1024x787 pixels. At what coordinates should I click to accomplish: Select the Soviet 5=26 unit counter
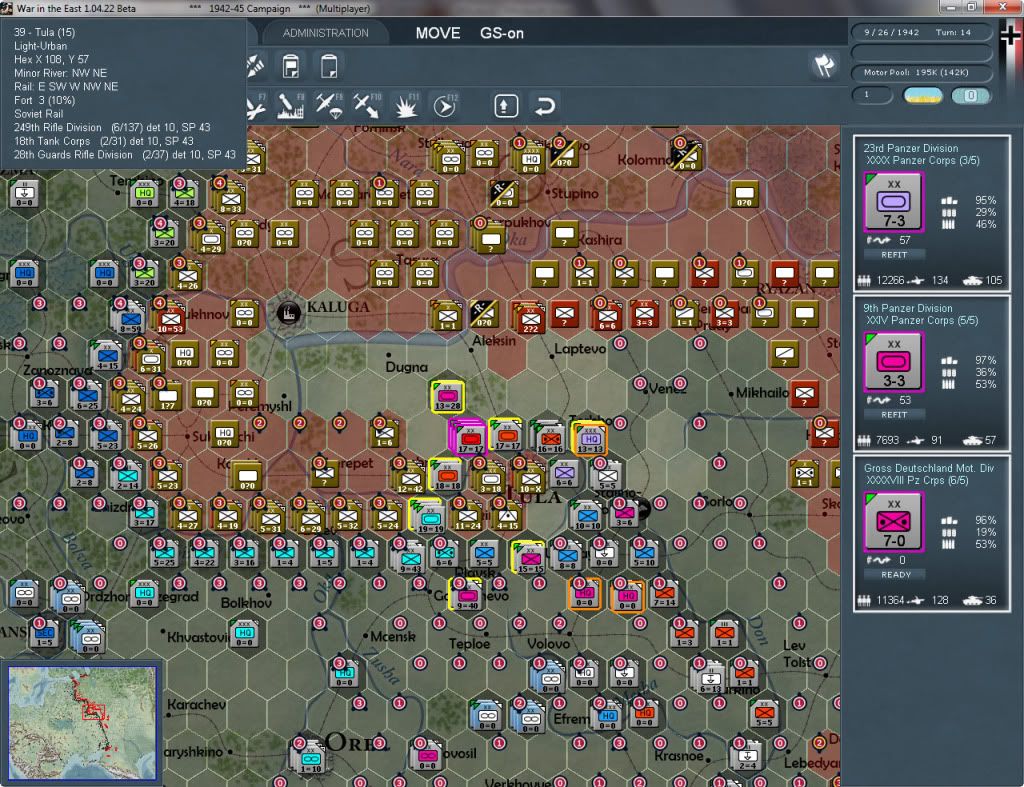point(146,436)
